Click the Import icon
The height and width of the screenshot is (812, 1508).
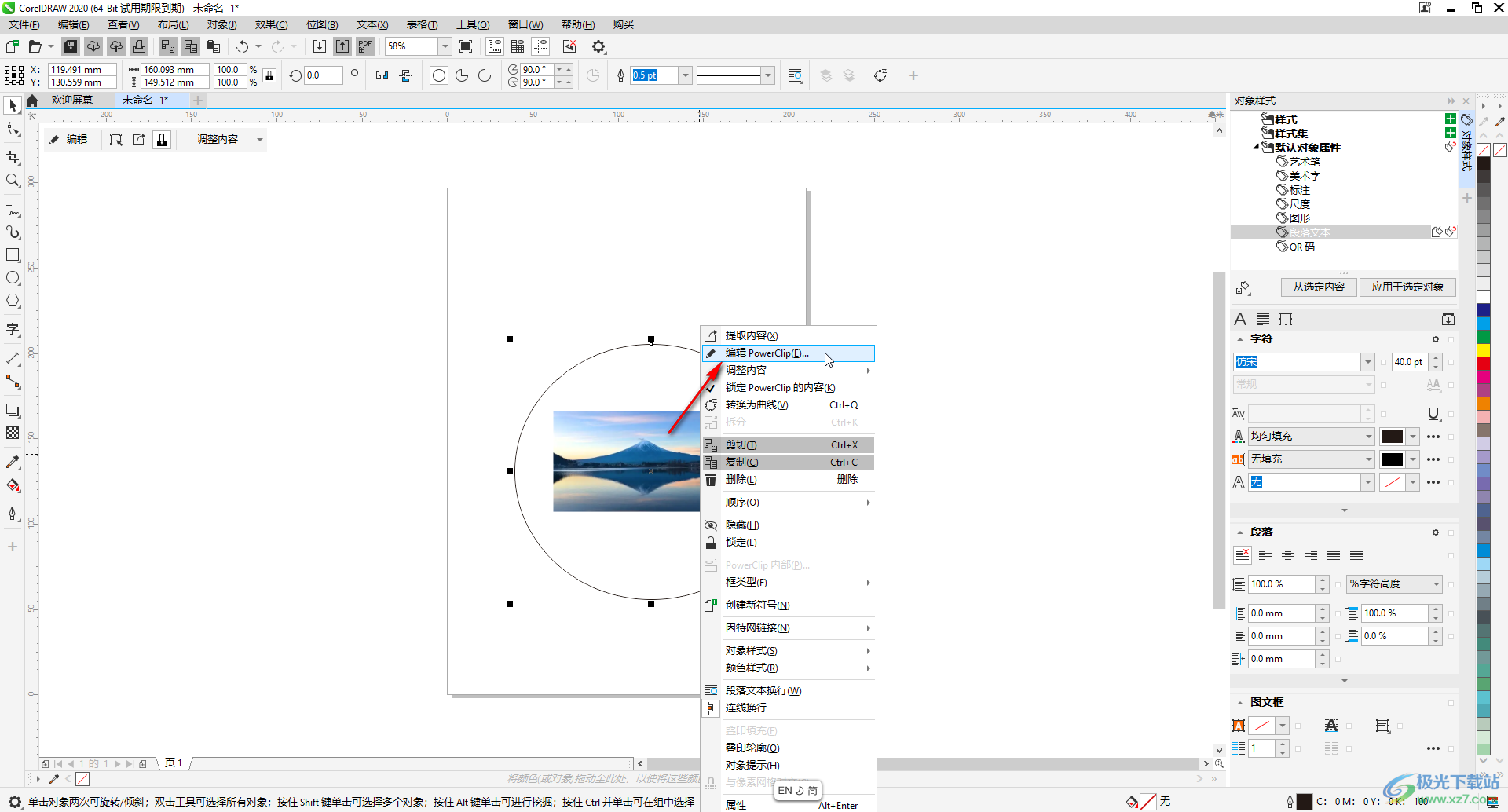(320, 46)
